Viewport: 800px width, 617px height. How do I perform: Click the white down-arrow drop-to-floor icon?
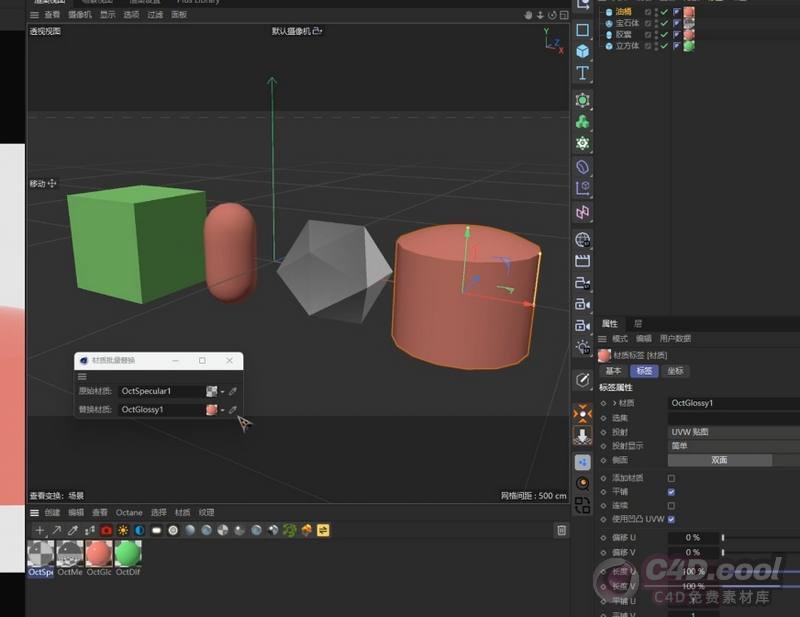point(582,435)
